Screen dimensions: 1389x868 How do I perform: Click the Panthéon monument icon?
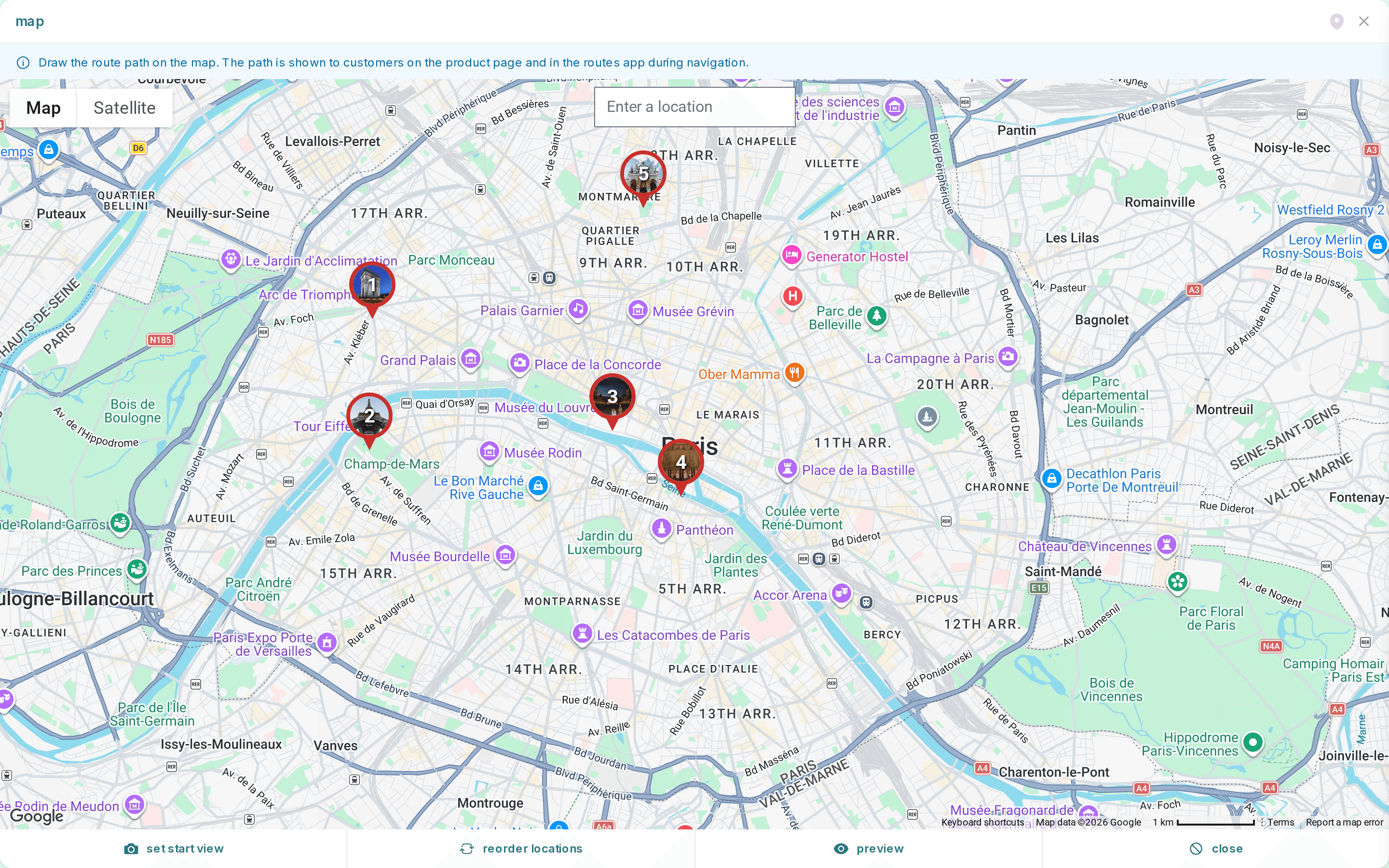click(x=661, y=529)
